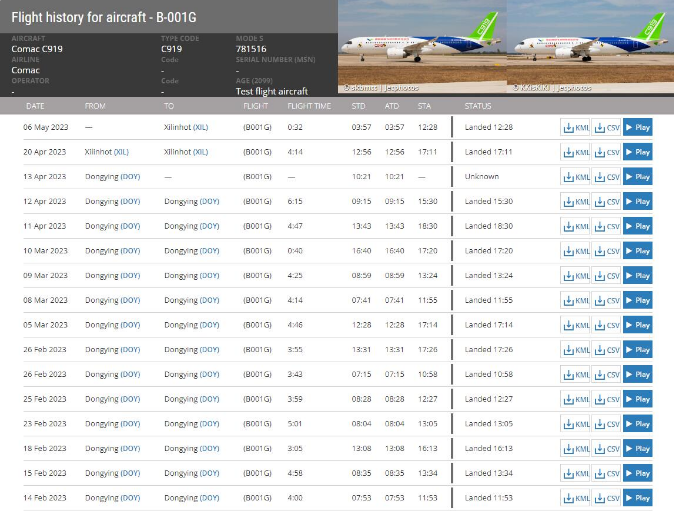674x511 pixels.
Task: Download KML for 10 Mar 2023 flight
Action: (x=575, y=251)
